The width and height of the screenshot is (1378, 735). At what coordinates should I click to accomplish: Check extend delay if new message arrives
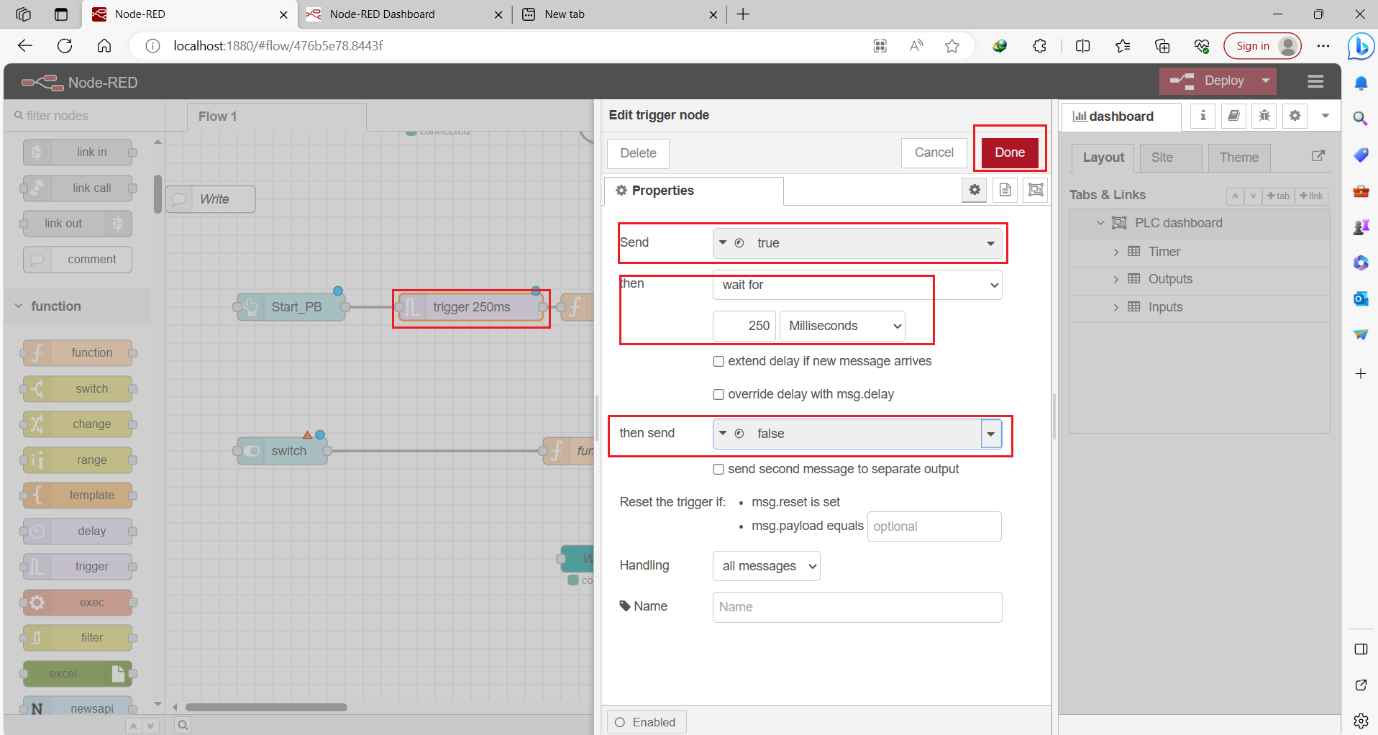point(718,361)
